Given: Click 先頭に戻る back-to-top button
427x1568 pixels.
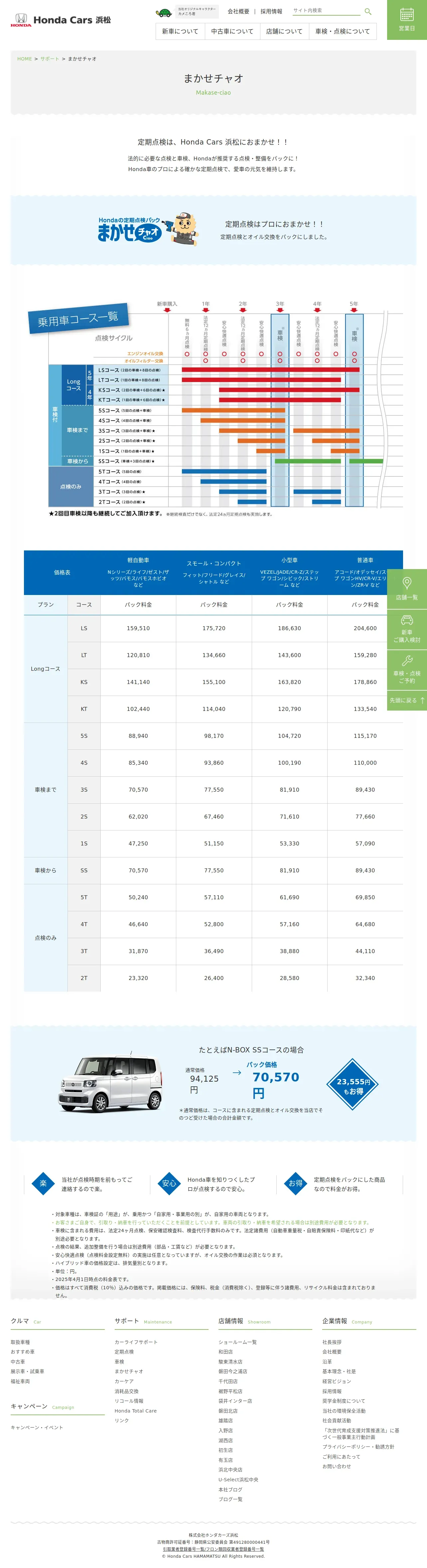Looking at the screenshot, I should point(407,701).
